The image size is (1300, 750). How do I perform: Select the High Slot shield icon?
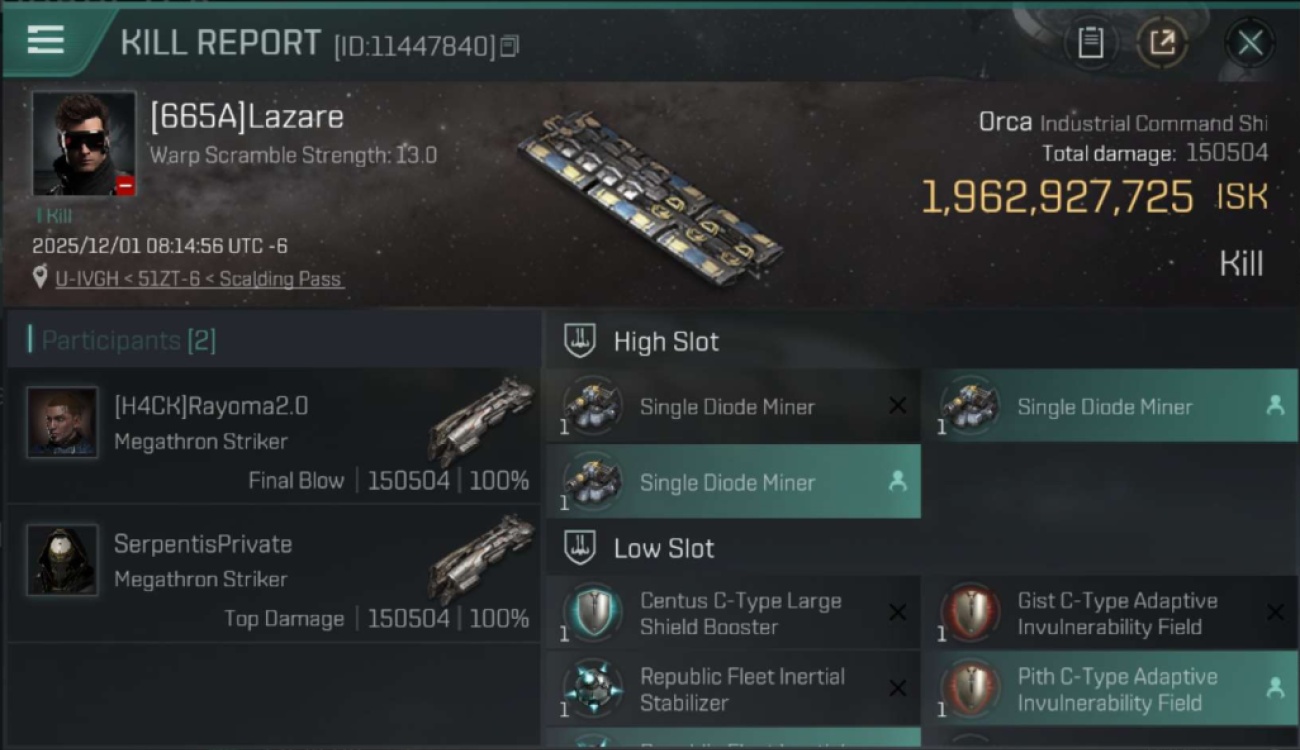tap(580, 341)
